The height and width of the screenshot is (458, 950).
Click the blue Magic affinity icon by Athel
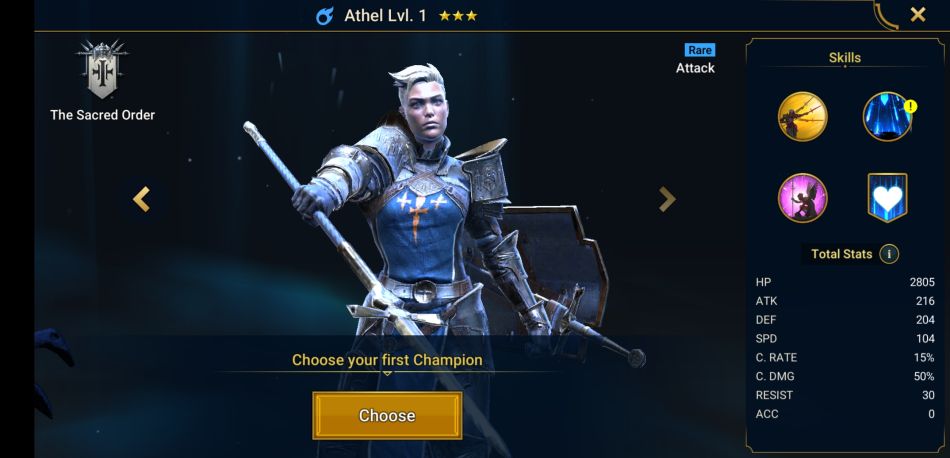(x=325, y=16)
